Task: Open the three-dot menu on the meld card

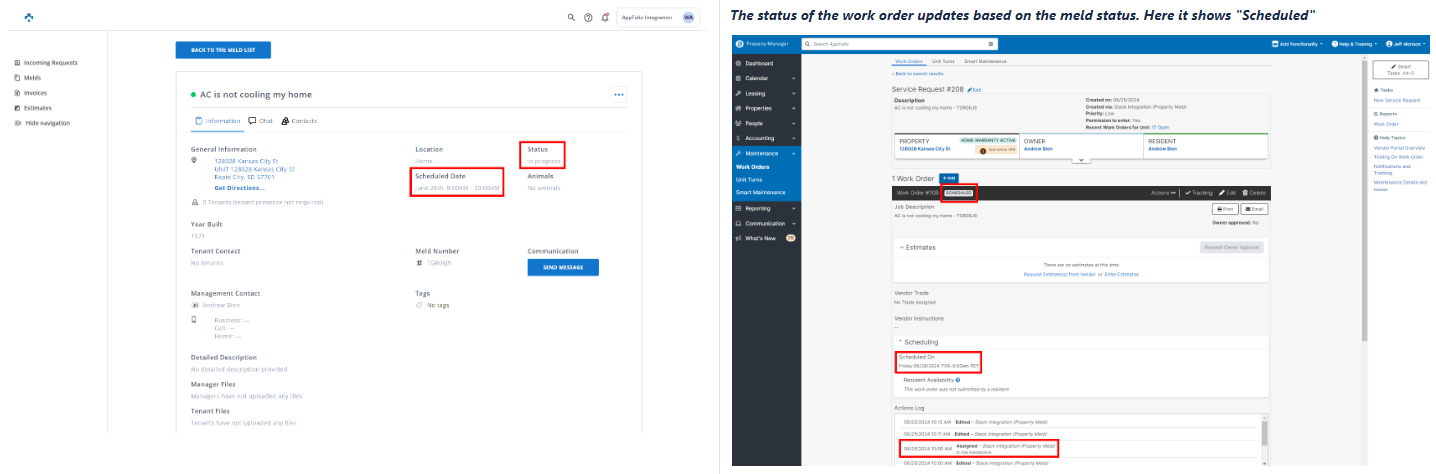Action: pos(619,95)
